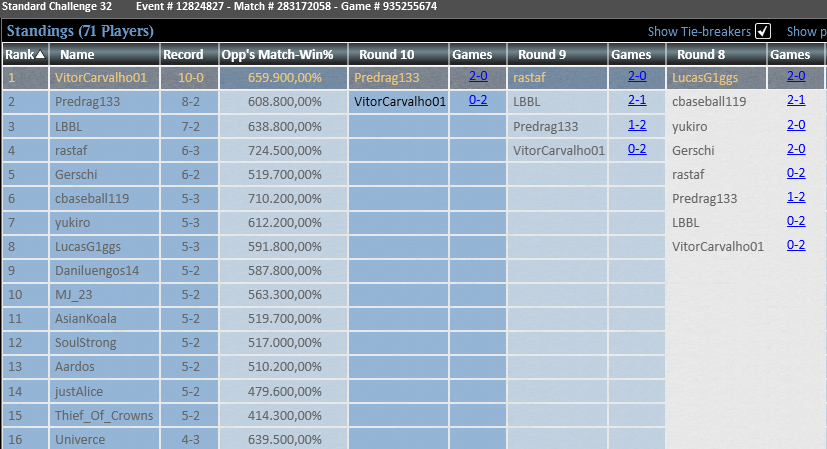Open Round 8 2-0 result versus LucasG1ggs
This screenshot has height=449, width=827.
[796, 76]
